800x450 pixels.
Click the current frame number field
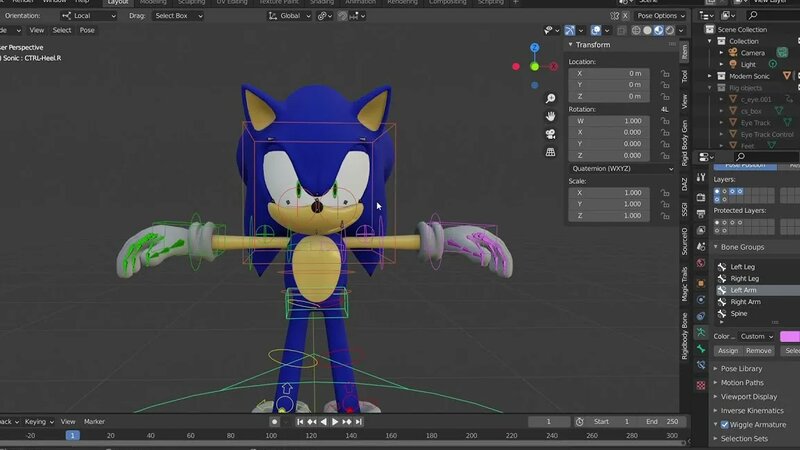click(x=549, y=422)
